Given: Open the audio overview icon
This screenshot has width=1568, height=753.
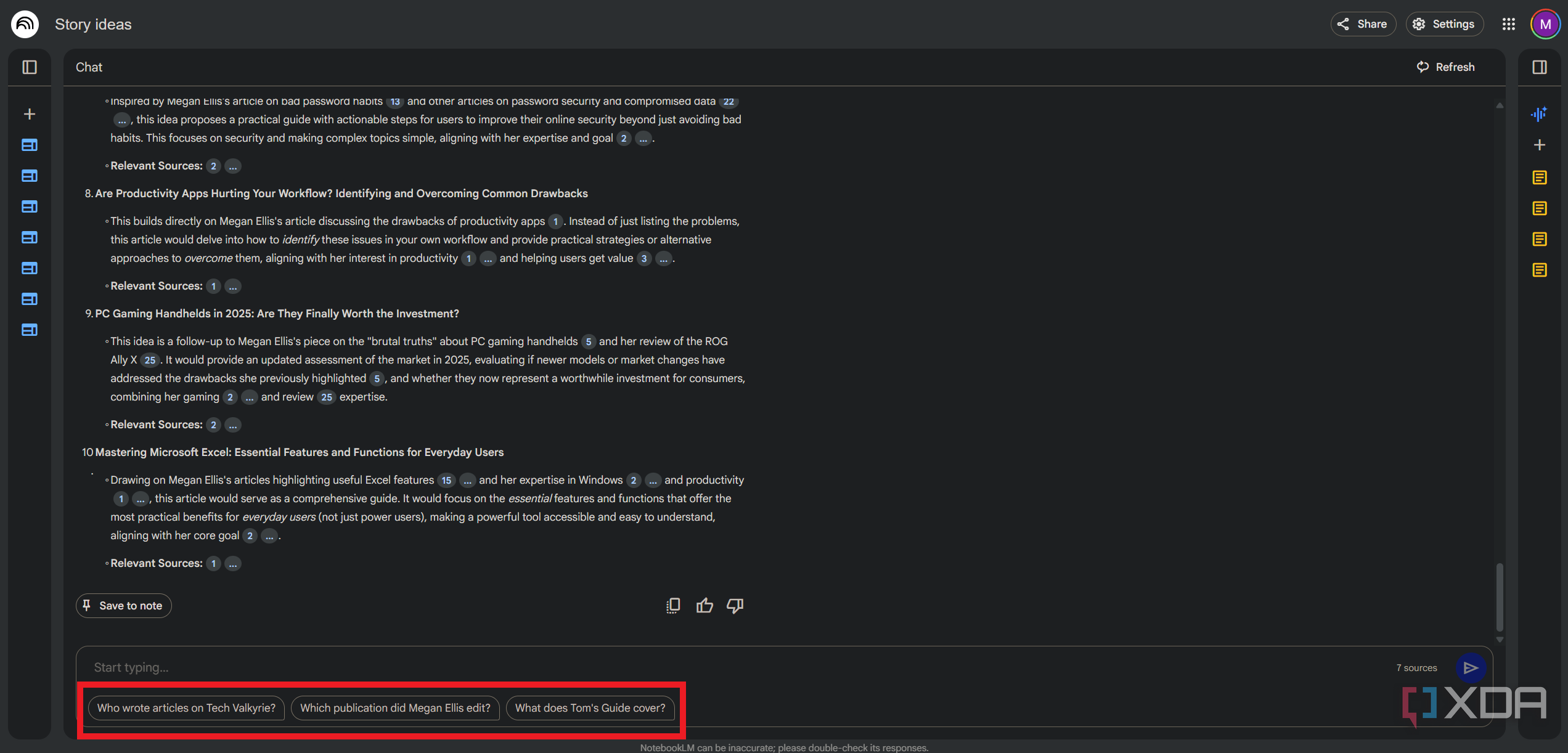Looking at the screenshot, I should [1539, 114].
